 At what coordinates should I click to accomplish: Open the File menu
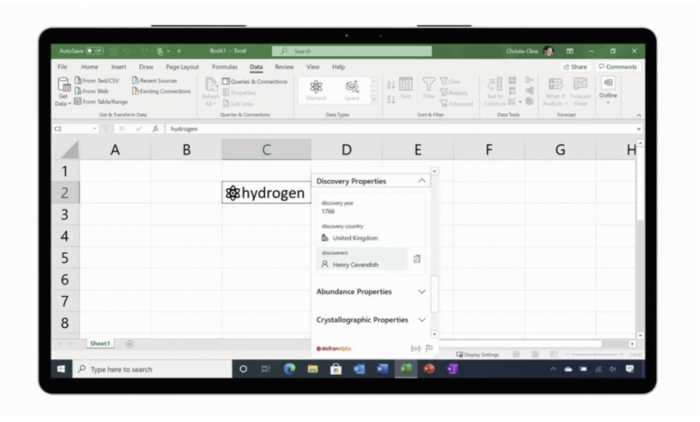pos(62,67)
